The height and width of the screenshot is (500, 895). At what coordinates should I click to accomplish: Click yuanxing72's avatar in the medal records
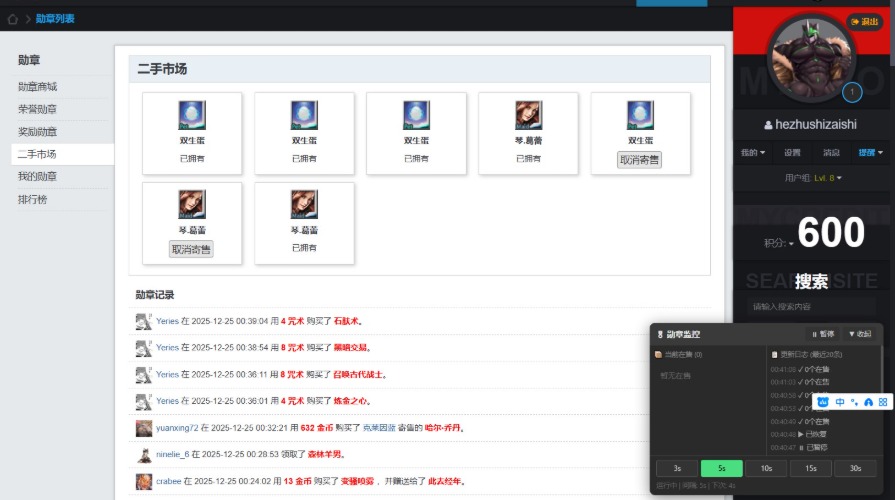point(143,428)
